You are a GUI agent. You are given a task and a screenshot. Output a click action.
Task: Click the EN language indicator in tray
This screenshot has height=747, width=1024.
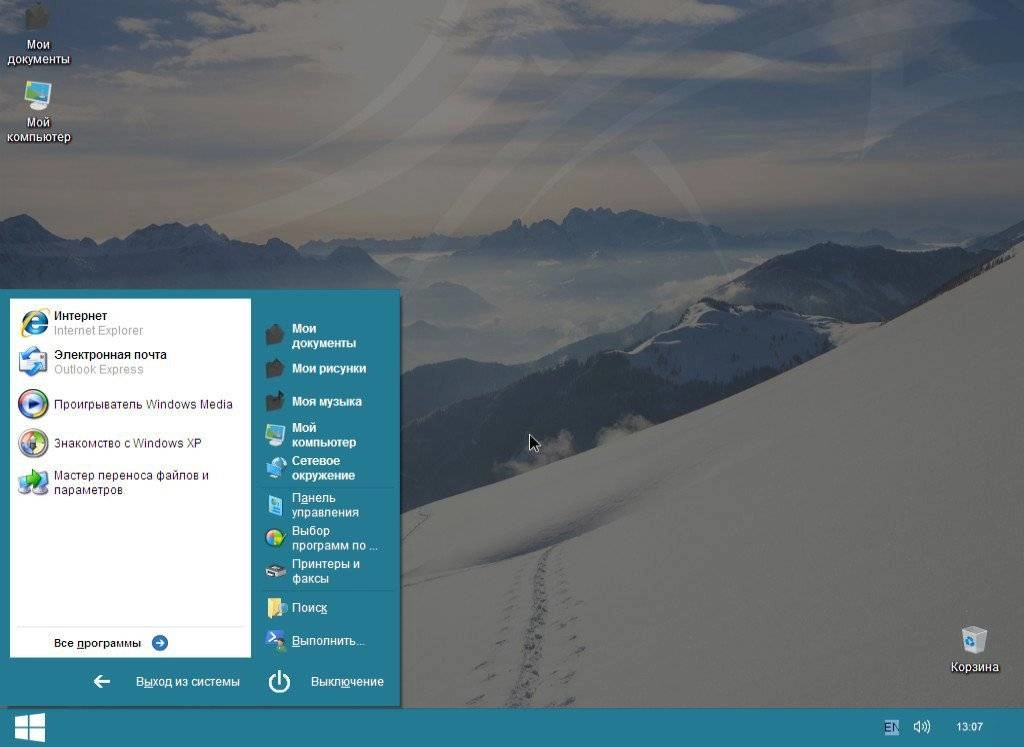[891, 727]
